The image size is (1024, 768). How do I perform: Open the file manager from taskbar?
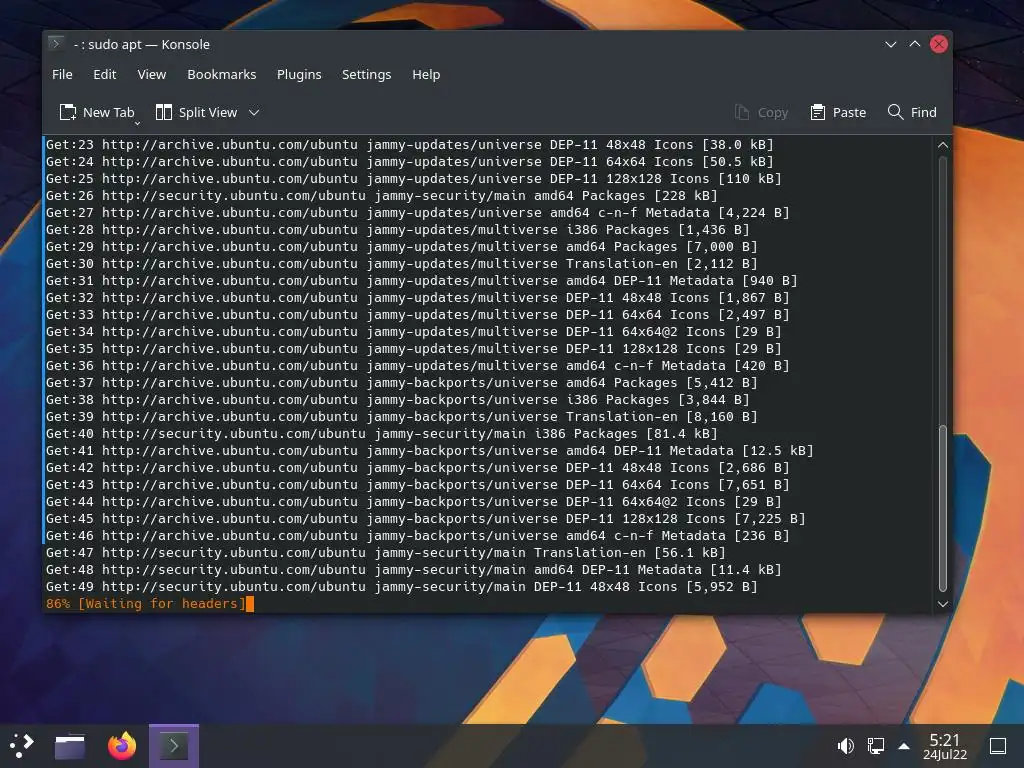pyautogui.click(x=70, y=746)
